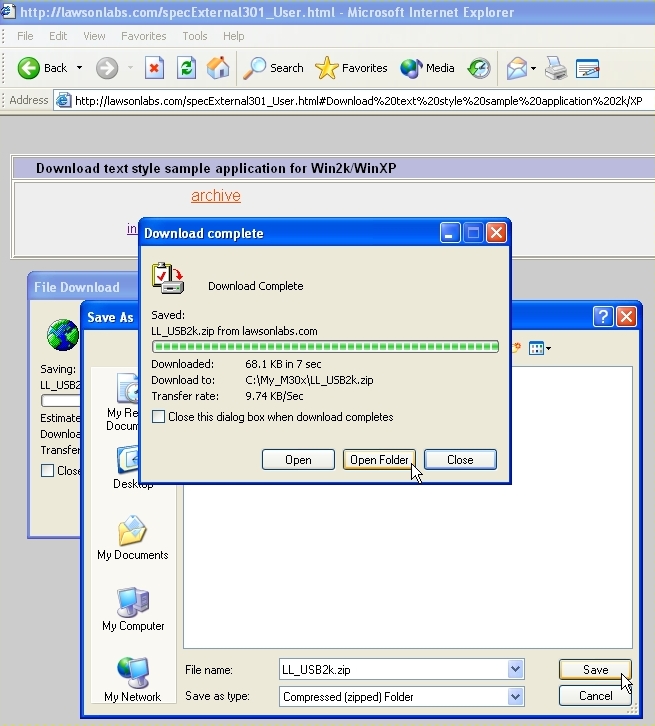Open the View menu
The image size is (655, 726).
[94, 36]
